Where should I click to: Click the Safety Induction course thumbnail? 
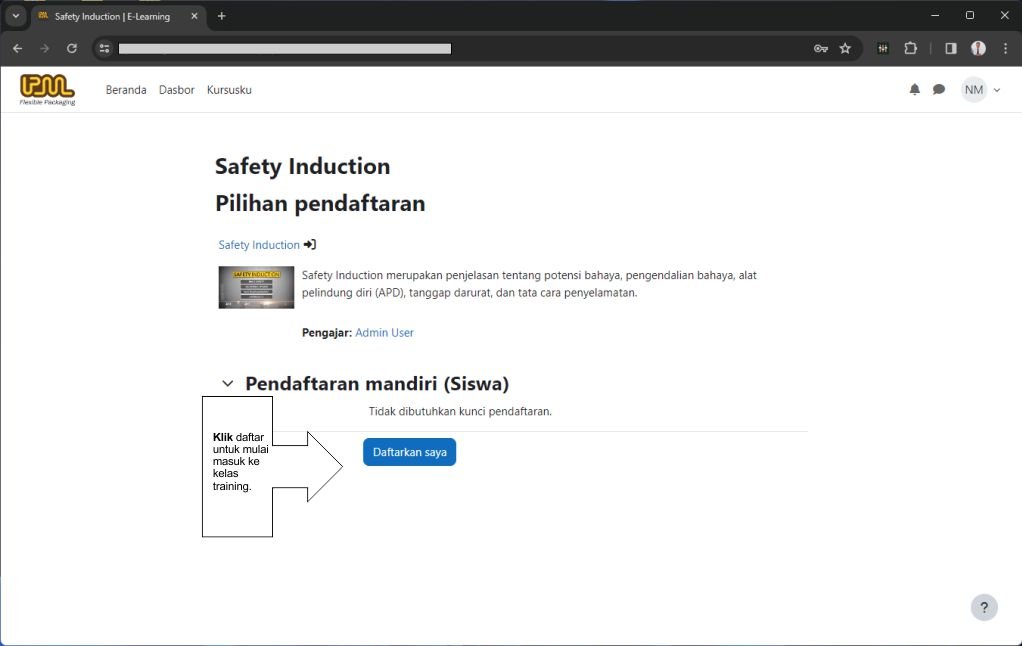256,287
